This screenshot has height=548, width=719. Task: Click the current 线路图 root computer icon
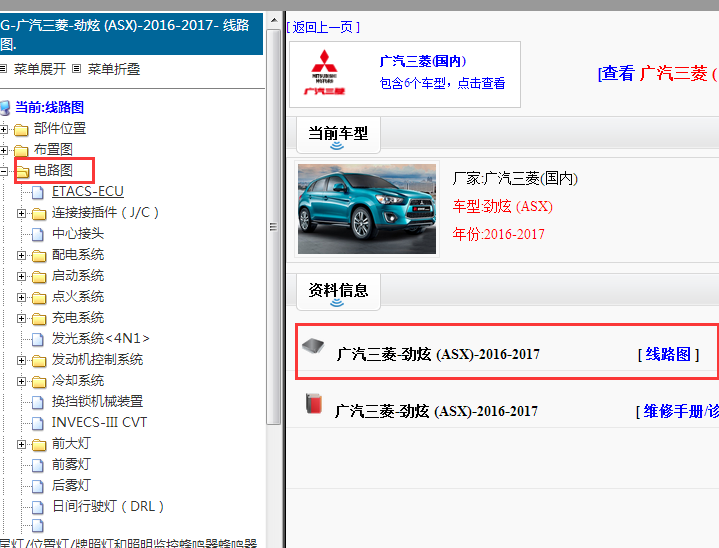pos(5,109)
